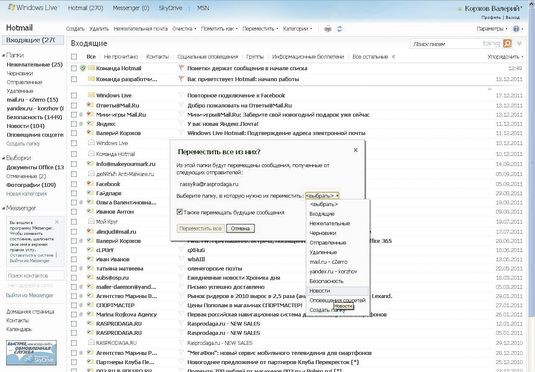This screenshot has width=535, height=372.
Task: Open the "Нежелательные (25)" folder
Action: point(34,65)
